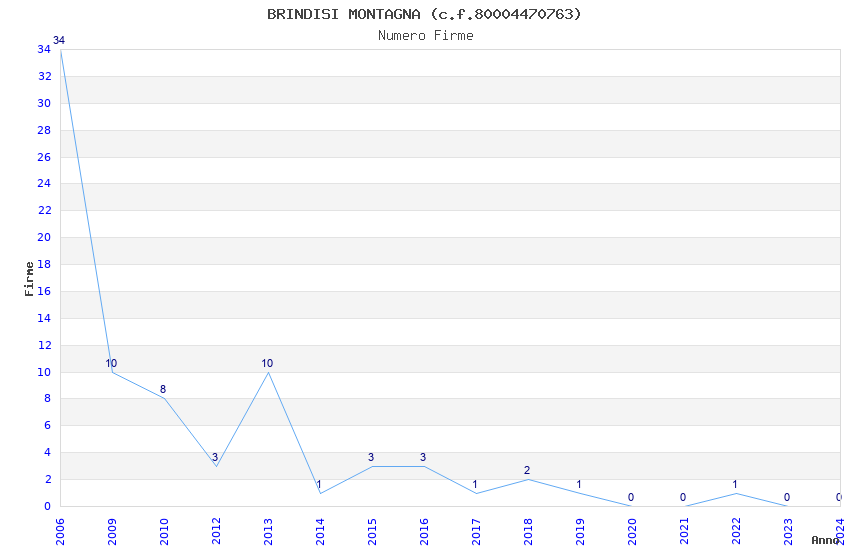
Task: Click year 2009 on the x-axis
Action: 112,532
